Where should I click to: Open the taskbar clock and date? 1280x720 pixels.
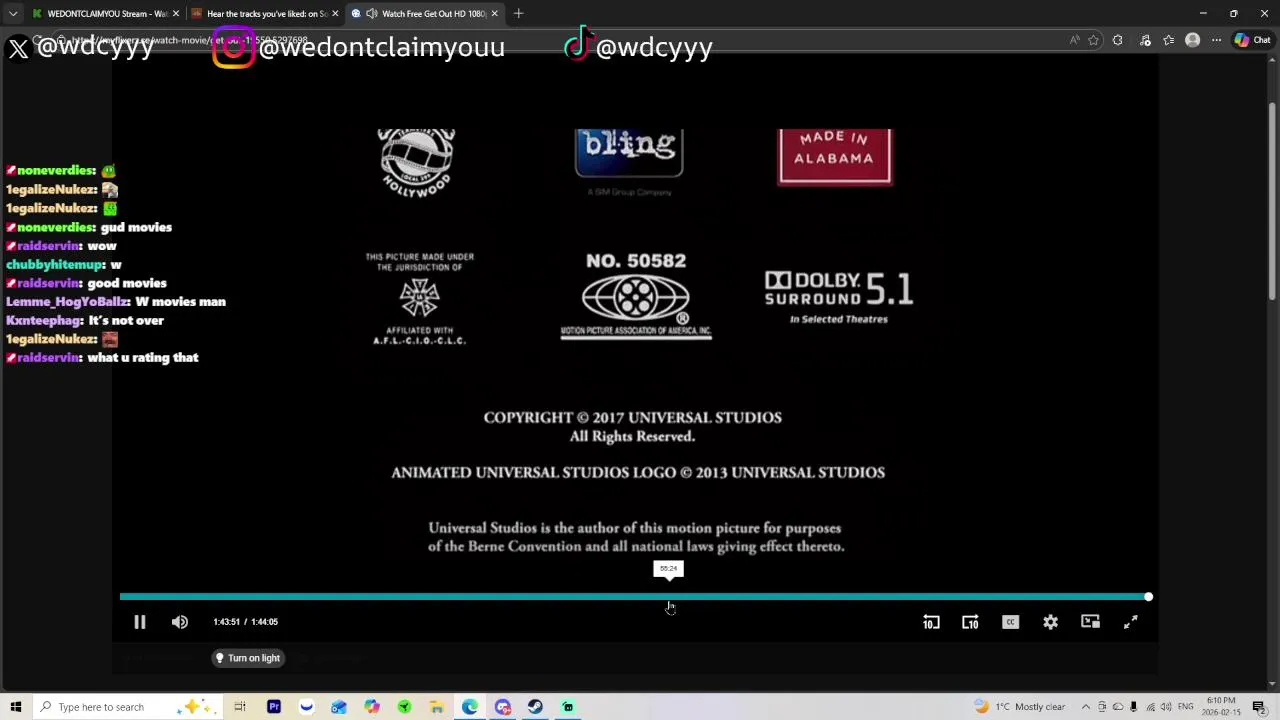tap(1221, 707)
